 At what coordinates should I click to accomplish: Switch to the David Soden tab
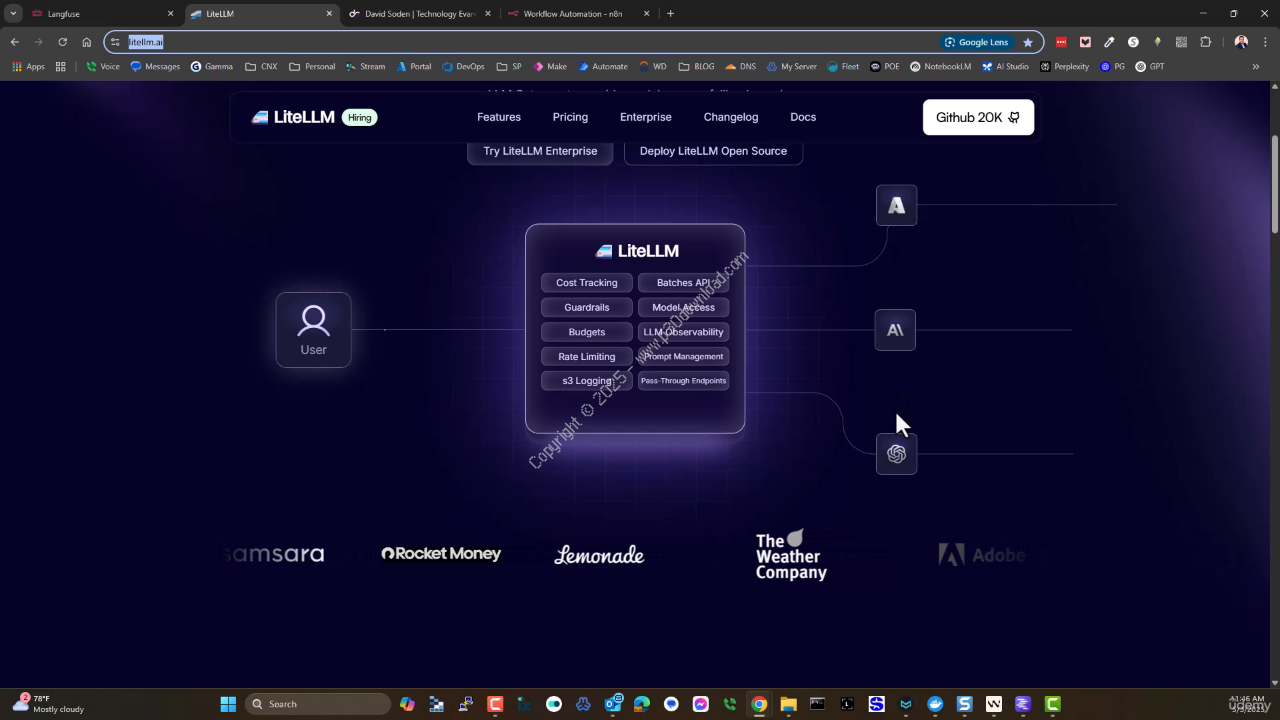click(x=421, y=14)
